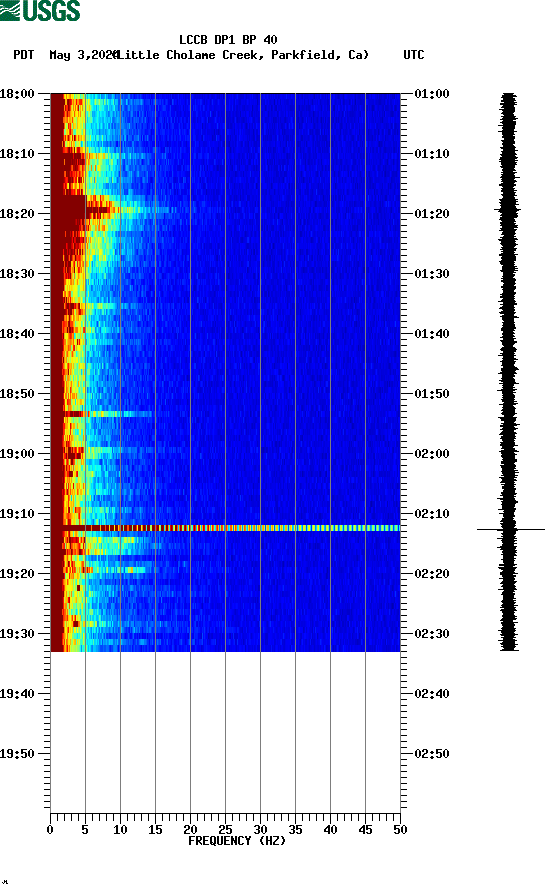Click the '01:50' UTC time label
552x893 pixels.
pyautogui.click(x=432, y=394)
